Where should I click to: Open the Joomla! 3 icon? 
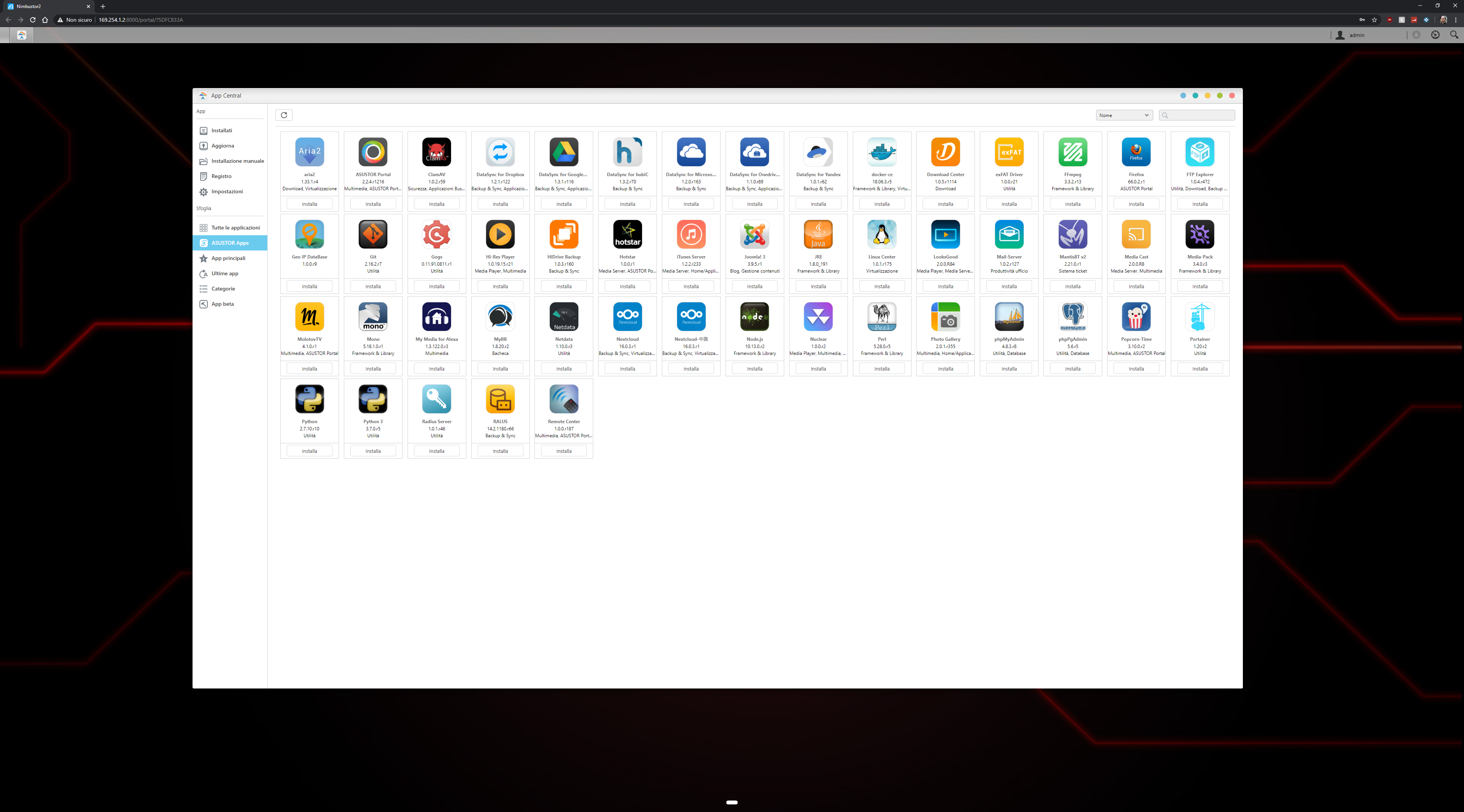[x=755, y=234]
